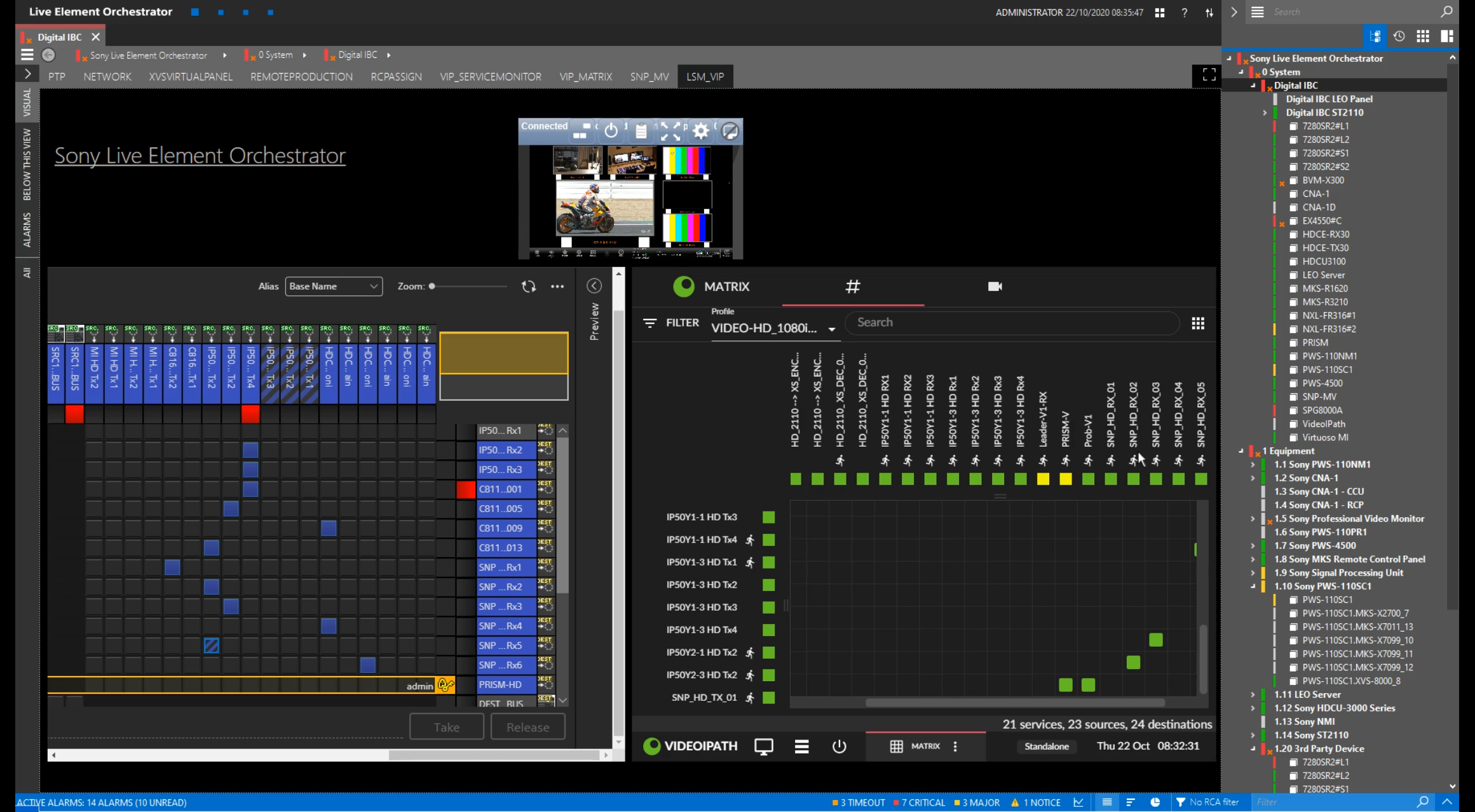Select the alarm list view icon in status bar
This screenshot has height=812, width=1475.
click(x=1107, y=802)
